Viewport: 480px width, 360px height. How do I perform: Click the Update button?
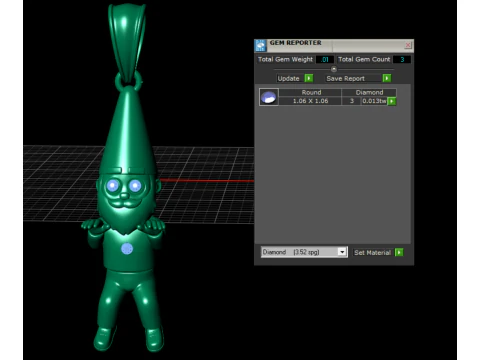coord(289,78)
